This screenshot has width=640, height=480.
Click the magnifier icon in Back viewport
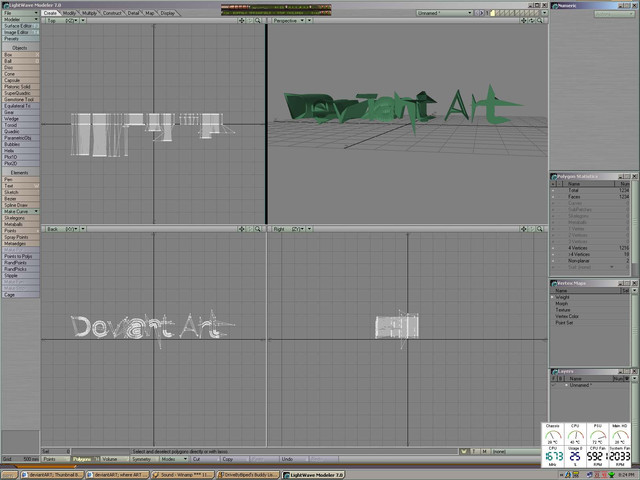(x=258, y=229)
